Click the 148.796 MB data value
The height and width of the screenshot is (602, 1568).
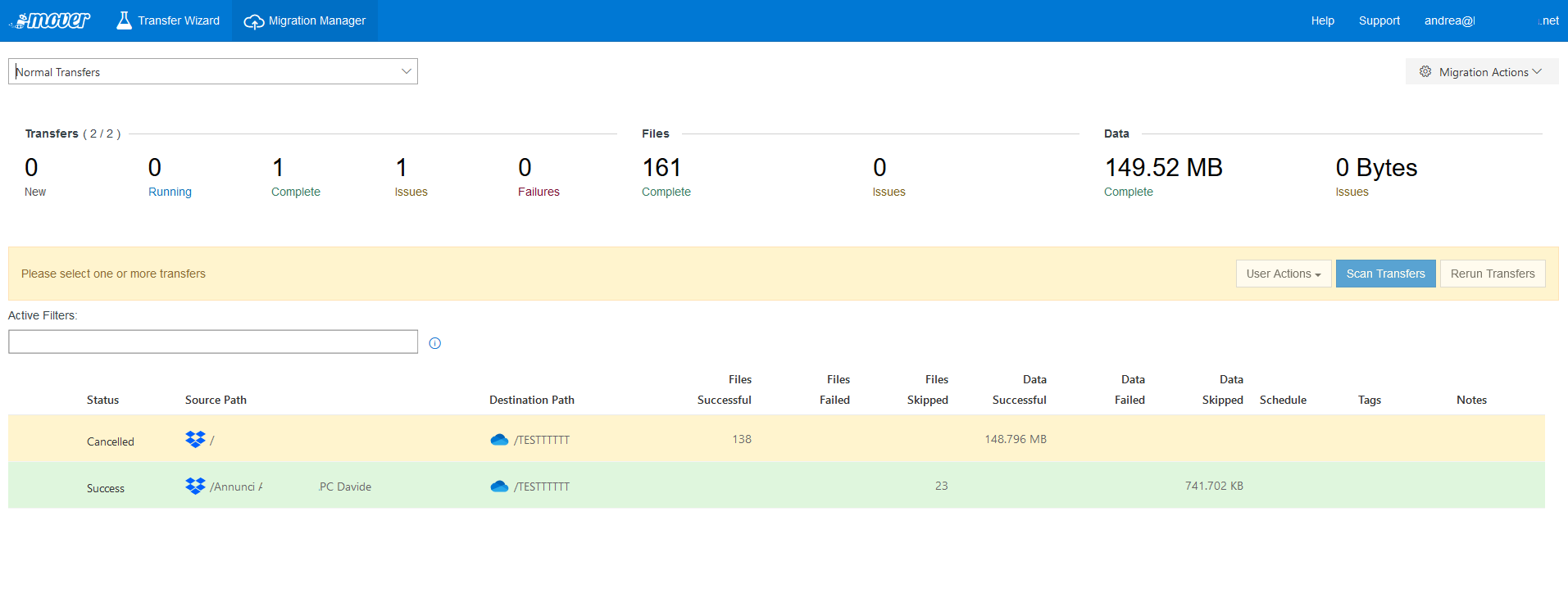[x=1016, y=439]
